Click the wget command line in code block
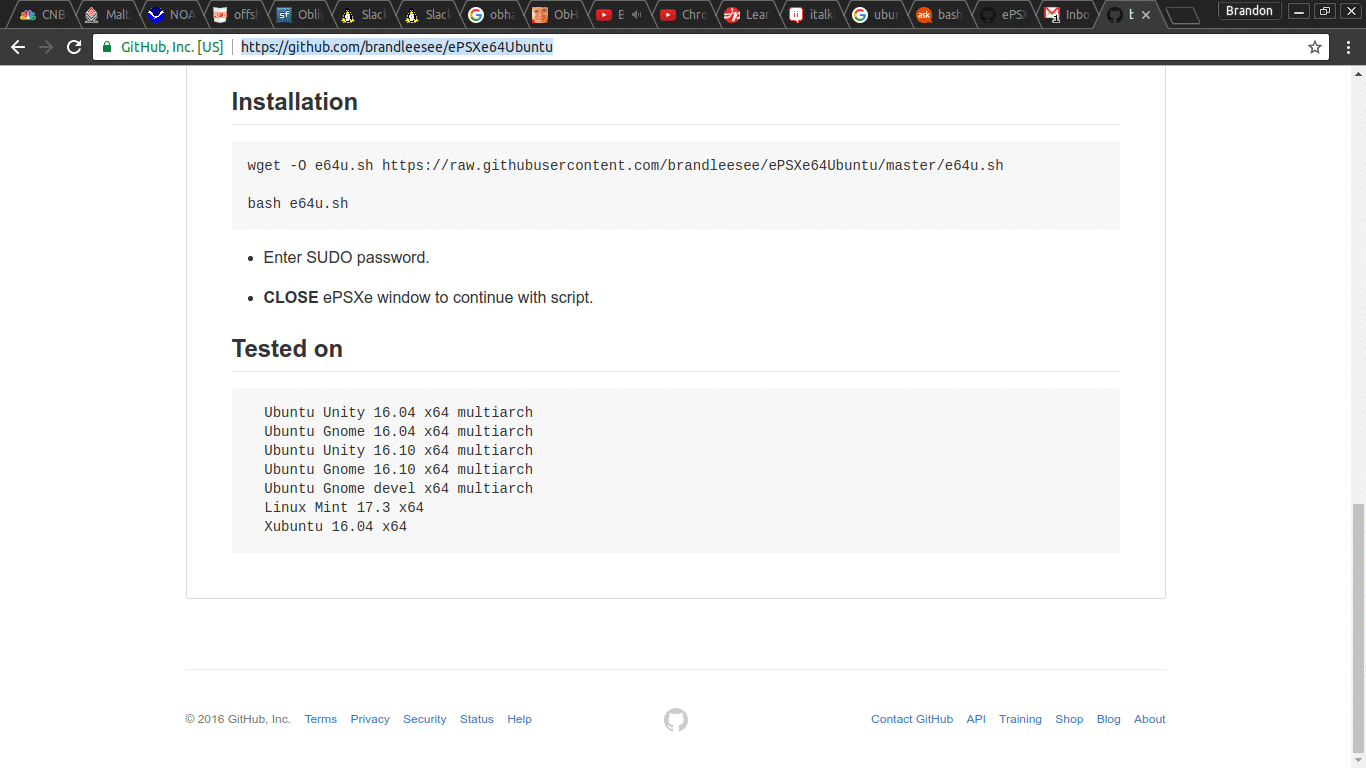 [625, 165]
